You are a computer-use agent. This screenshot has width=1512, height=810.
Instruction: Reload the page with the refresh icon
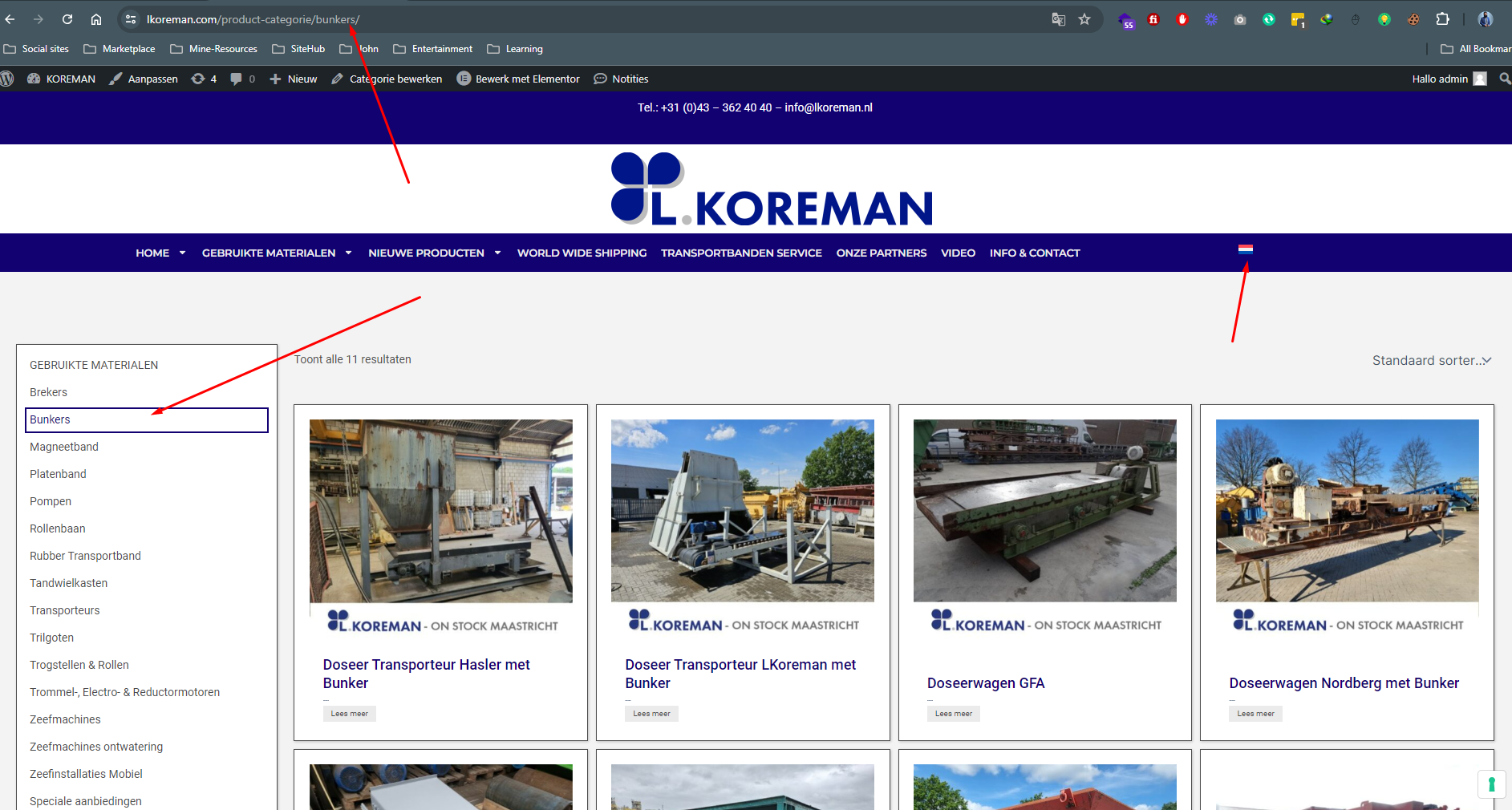point(67,19)
